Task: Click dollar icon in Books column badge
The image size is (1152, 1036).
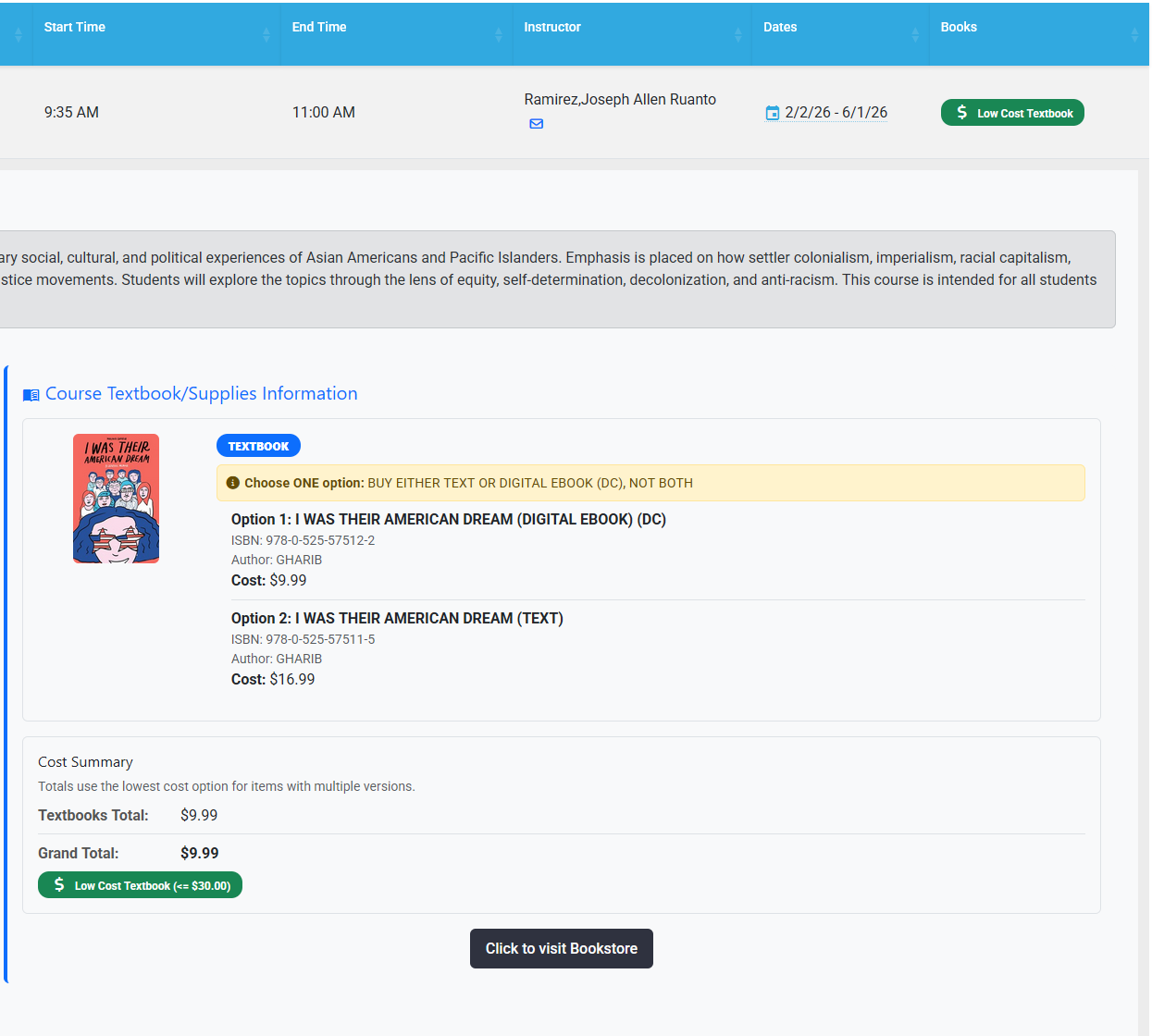Action: coord(961,113)
